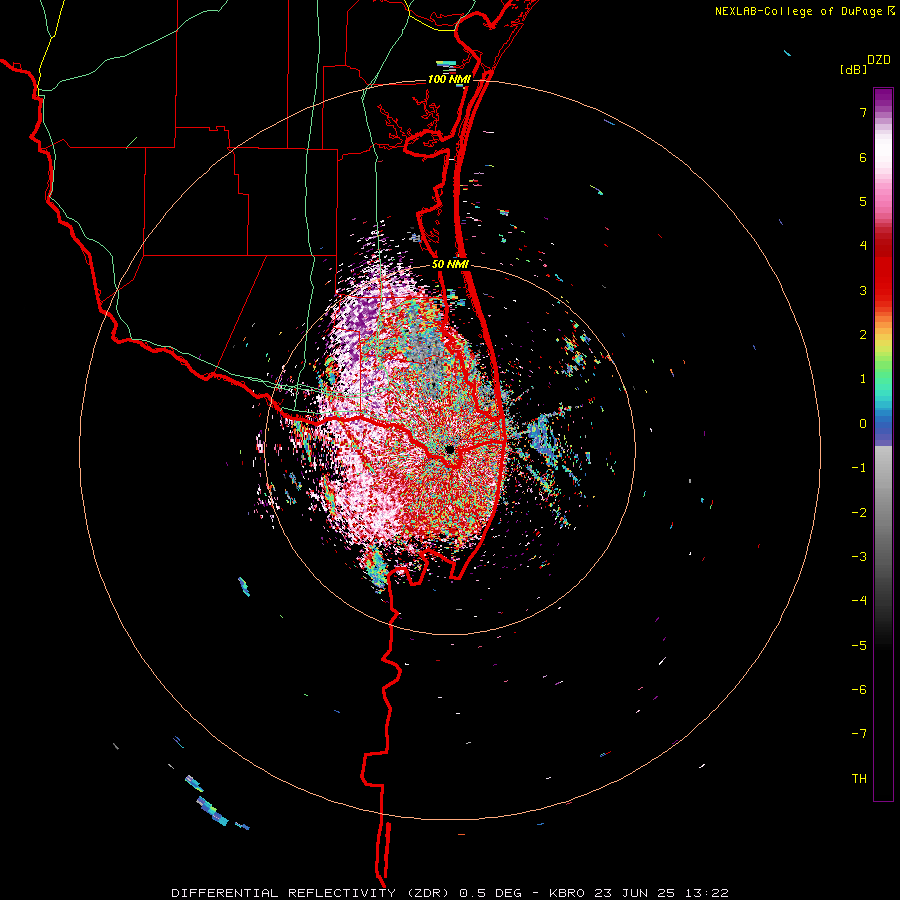Click the DZD product label above colorbar
This screenshot has height=900, width=900.
coord(879,60)
